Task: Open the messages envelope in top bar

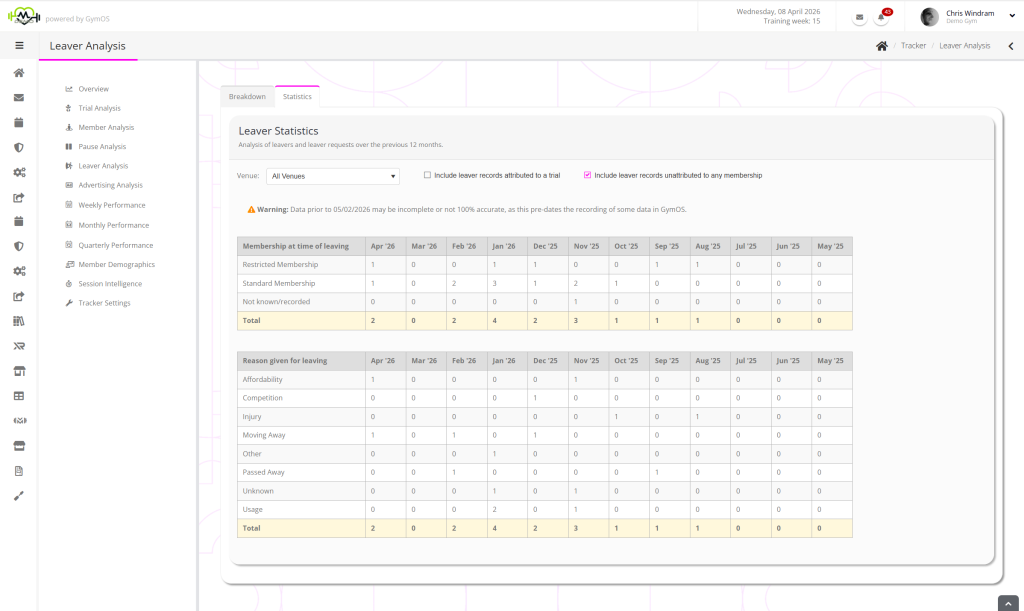Action: click(859, 17)
